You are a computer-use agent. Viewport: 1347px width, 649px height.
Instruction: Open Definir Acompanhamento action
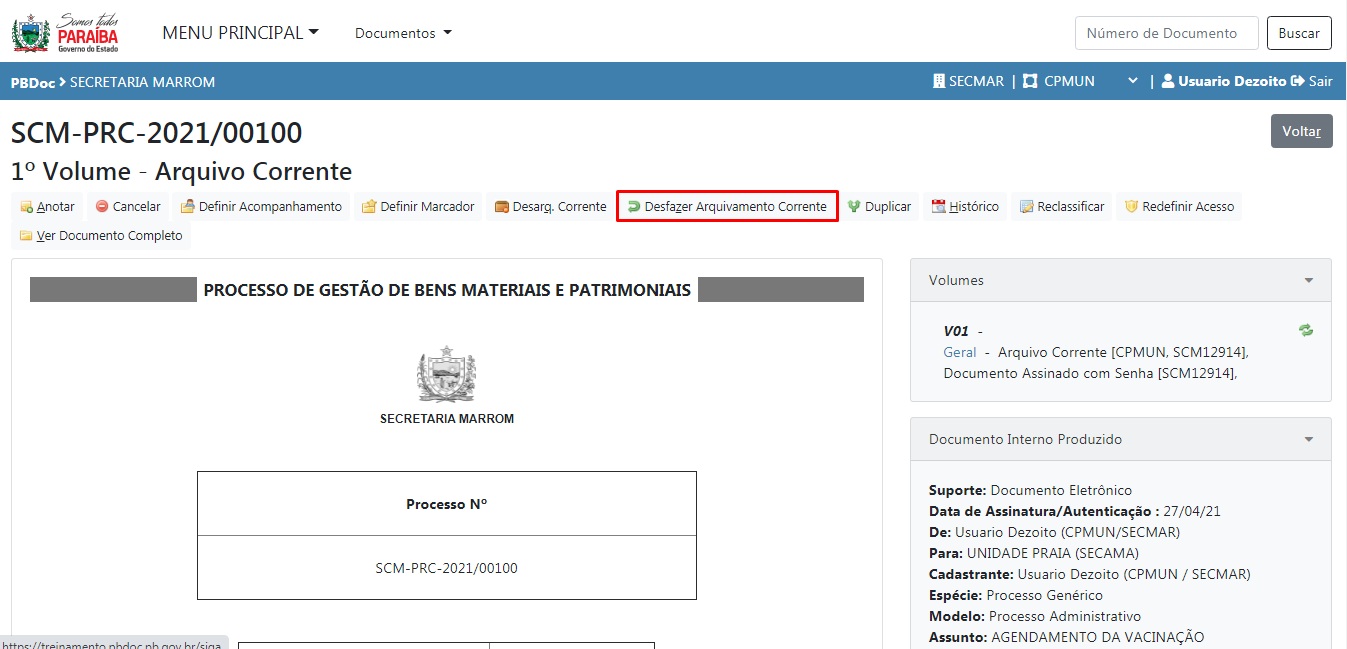pos(261,207)
